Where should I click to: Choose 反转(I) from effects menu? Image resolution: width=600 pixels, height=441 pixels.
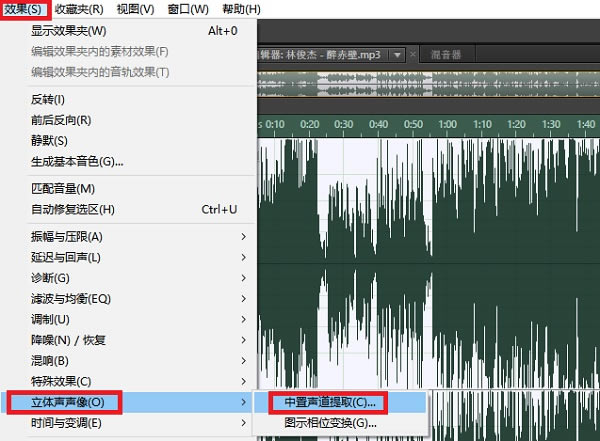[48, 99]
